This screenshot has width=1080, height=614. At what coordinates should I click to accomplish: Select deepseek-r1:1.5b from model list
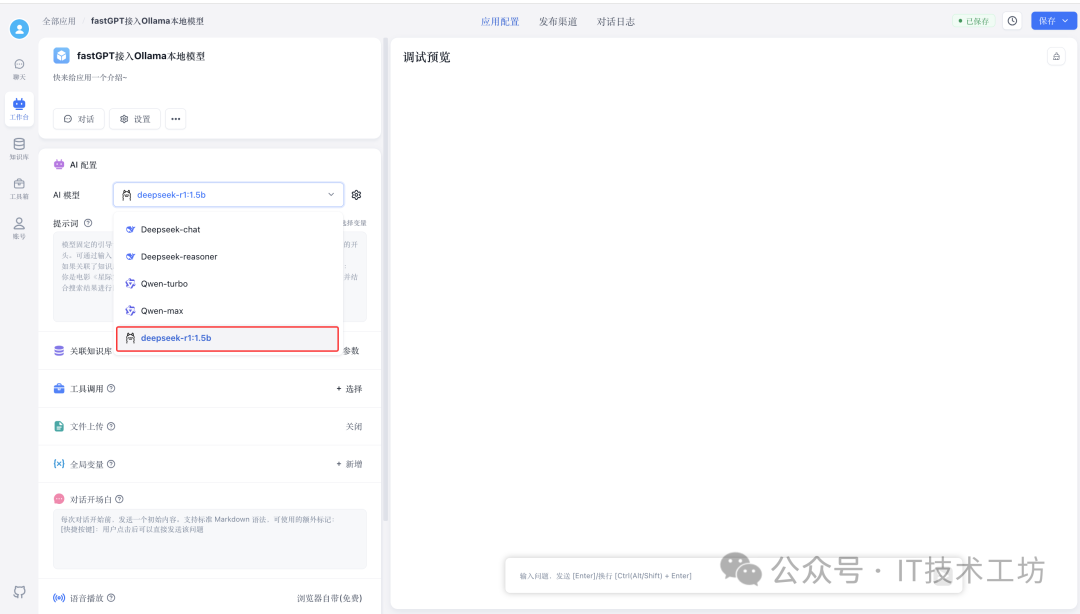(228, 338)
